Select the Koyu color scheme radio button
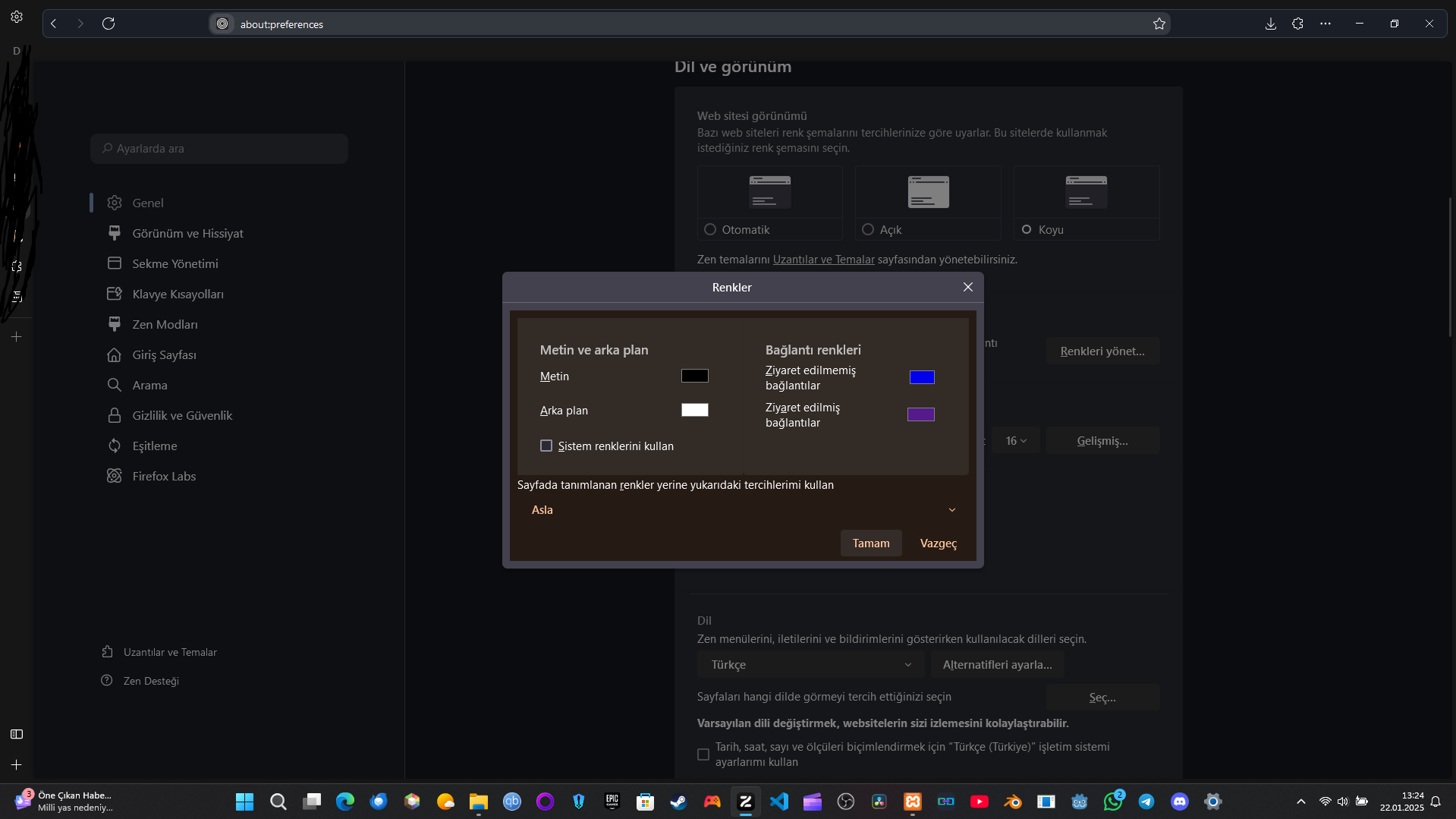Screen dimensions: 1456x819 click(1027, 229)
